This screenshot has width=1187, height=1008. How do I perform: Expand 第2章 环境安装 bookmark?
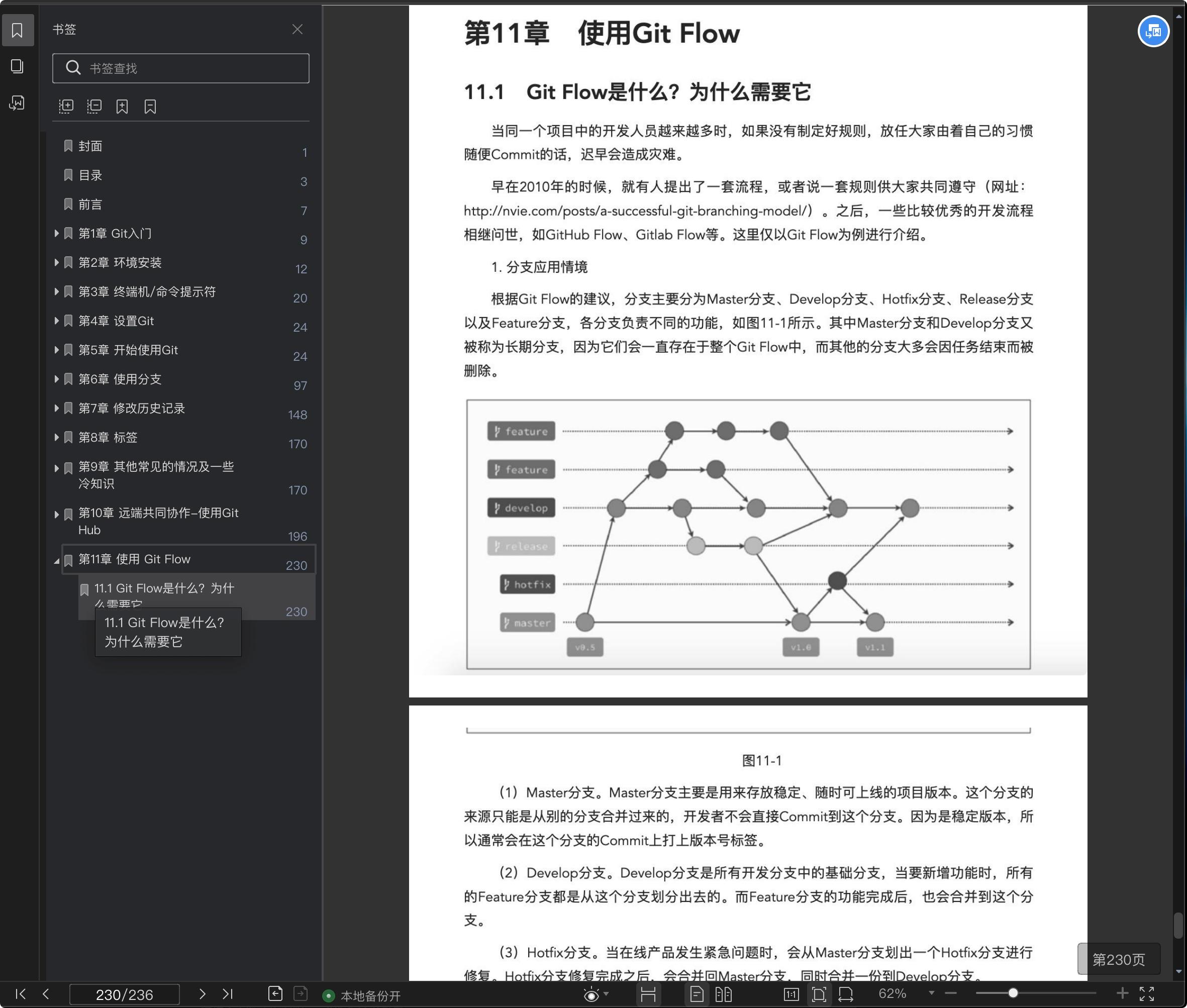click(57, 262)
